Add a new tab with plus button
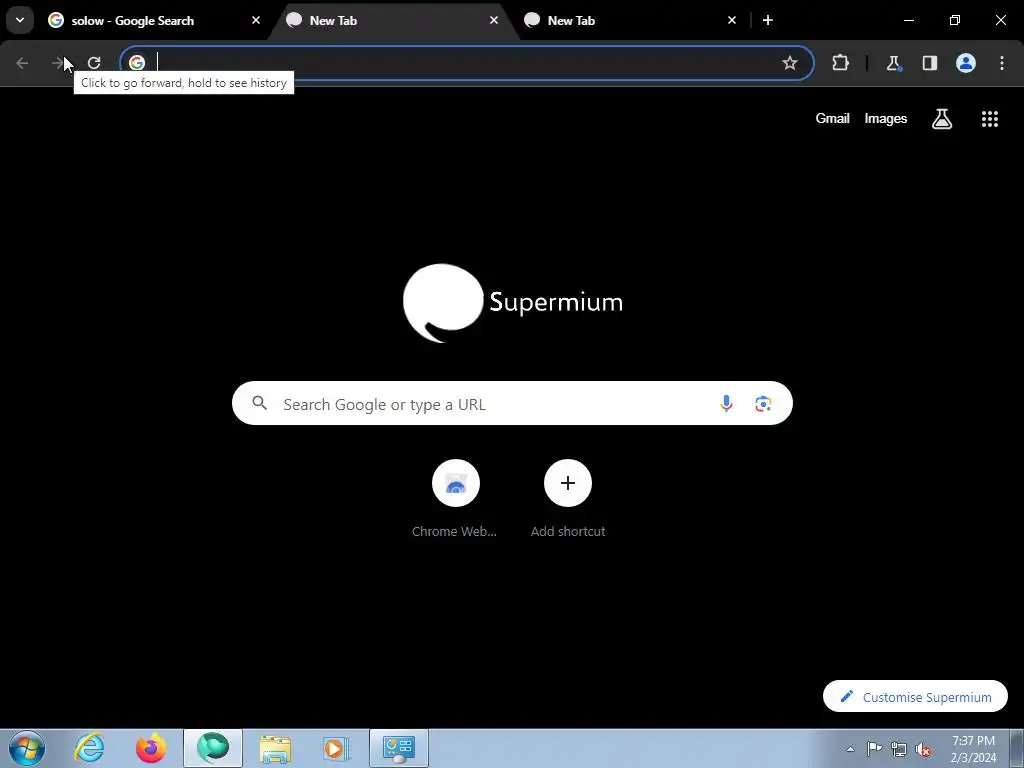This screenshot has height=768, width=1024. point(768,20)
